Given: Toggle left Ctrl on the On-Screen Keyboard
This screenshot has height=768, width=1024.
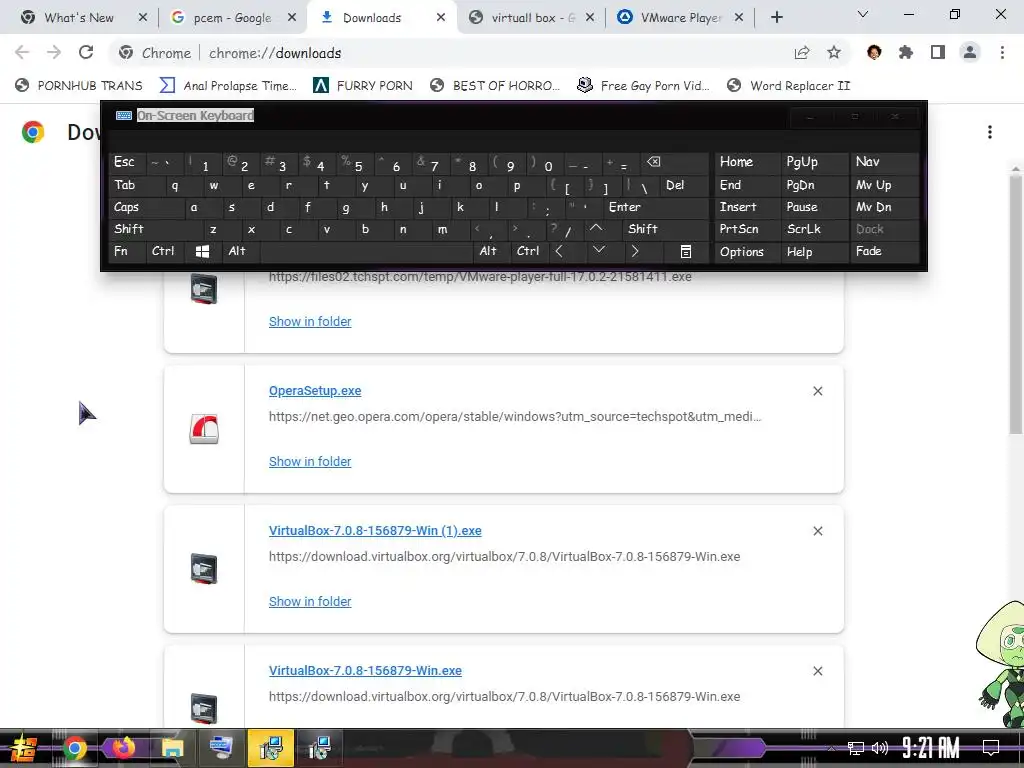Looking at the screenshot, I should click(x=163, y=251).
